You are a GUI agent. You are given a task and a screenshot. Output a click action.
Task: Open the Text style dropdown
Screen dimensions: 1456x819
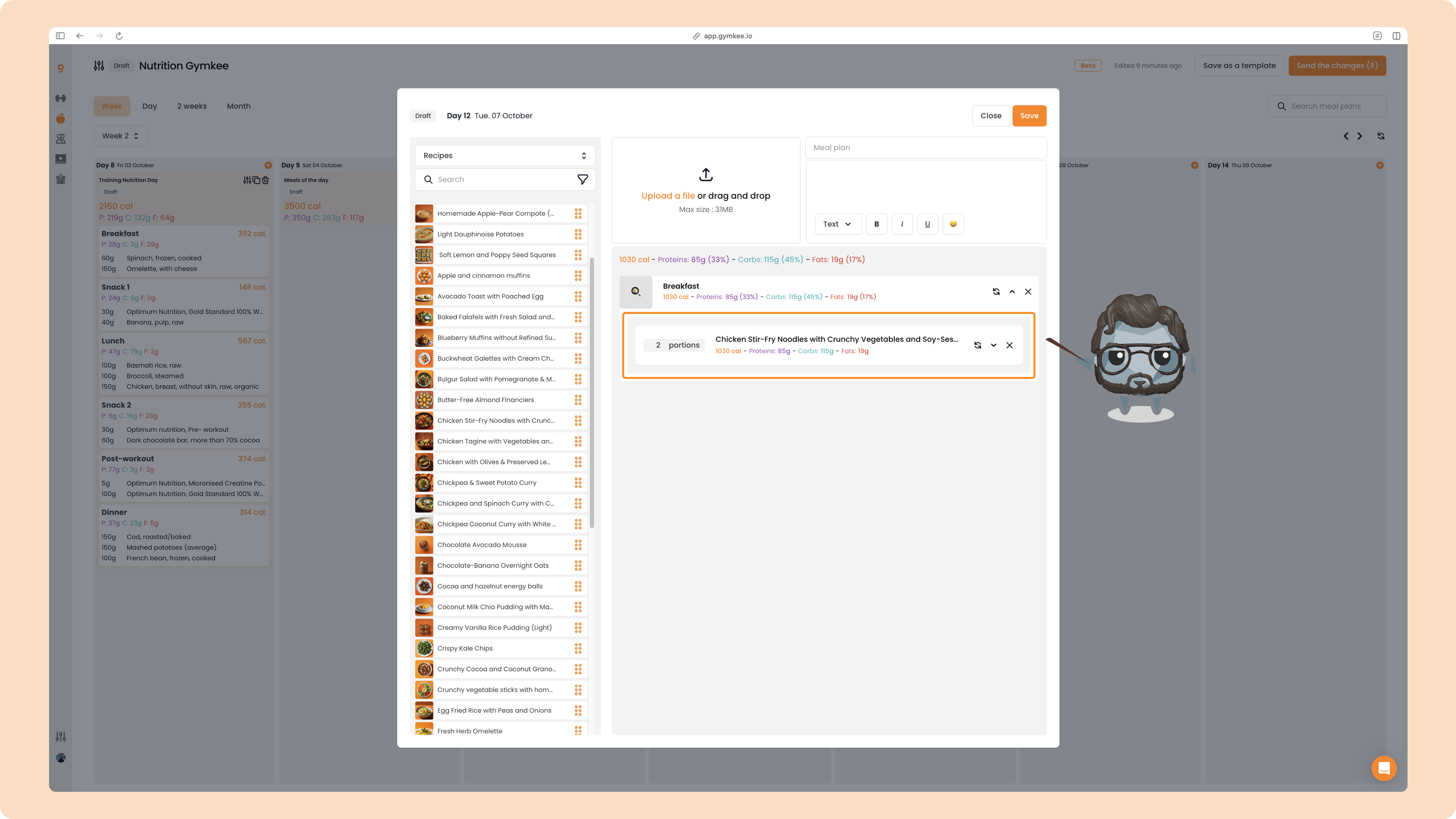pos(838,224)
